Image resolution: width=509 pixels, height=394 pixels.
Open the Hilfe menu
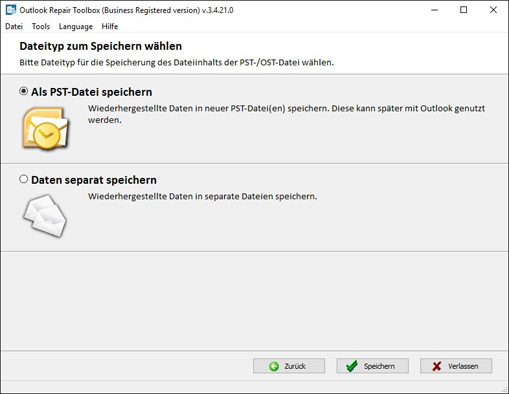[x=110, y=26]
